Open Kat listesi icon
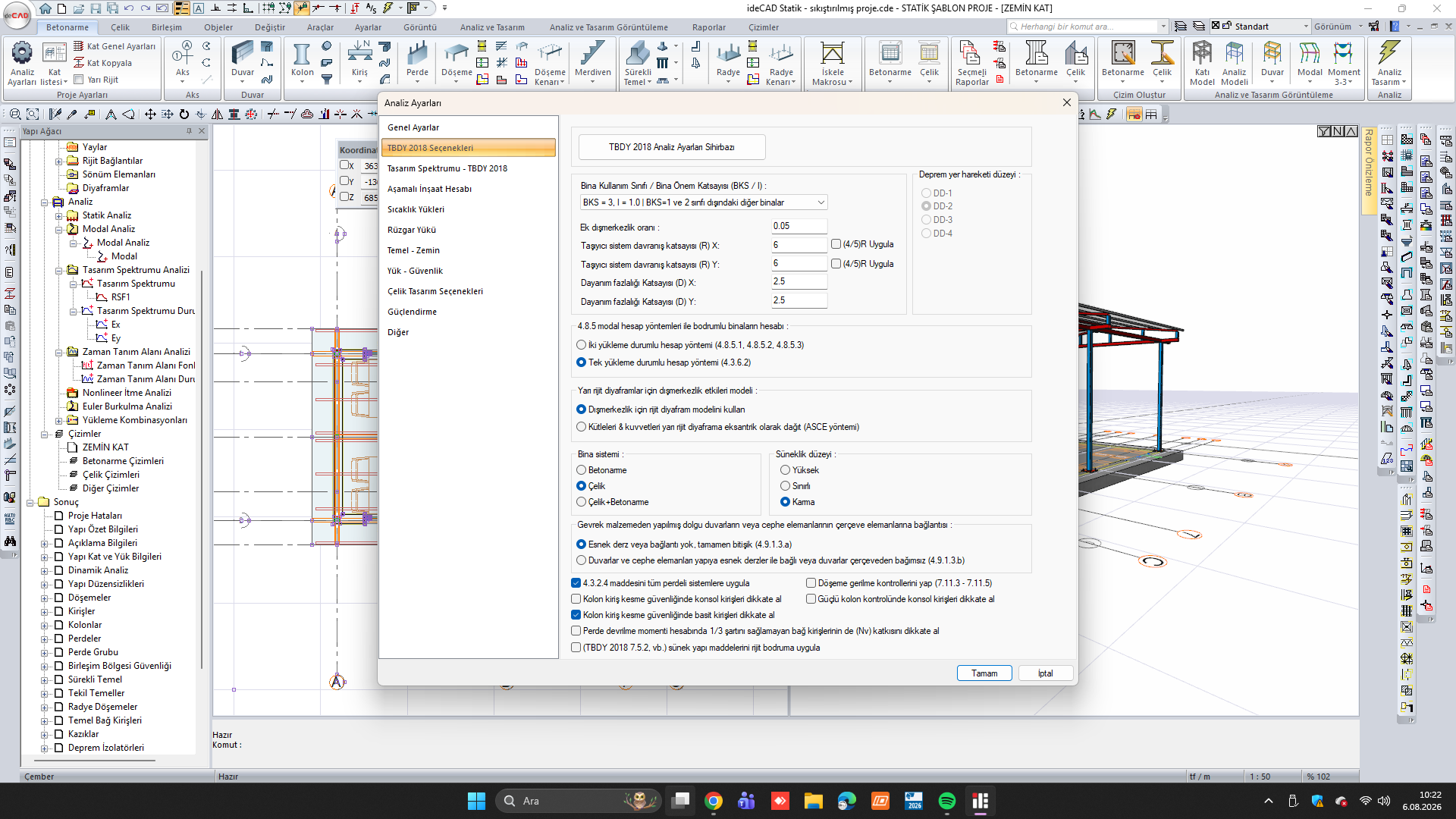The image size is (1456, 819). click(x=54, y=53)
